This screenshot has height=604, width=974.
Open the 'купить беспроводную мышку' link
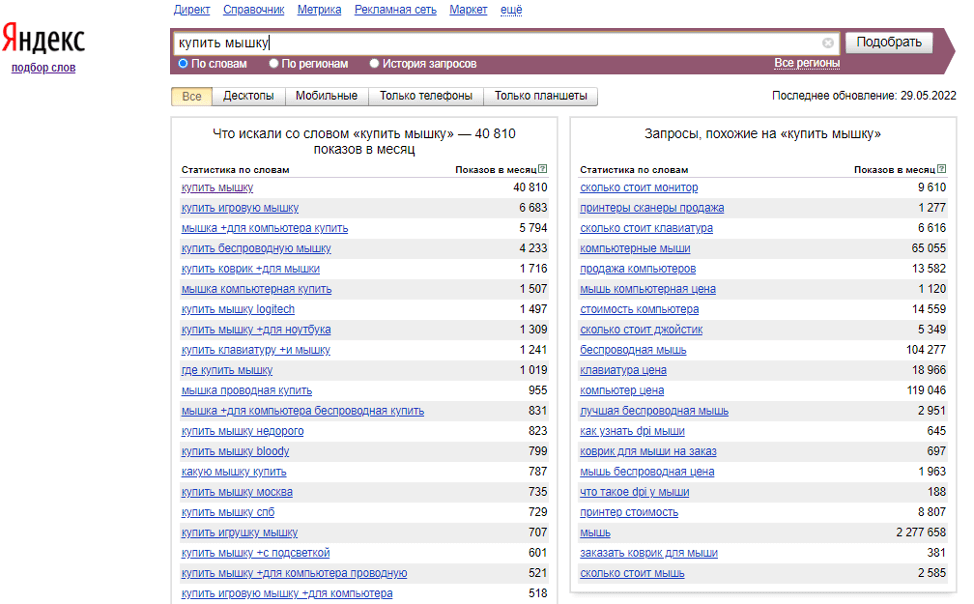pyautogui.click(x=256, y=249)
